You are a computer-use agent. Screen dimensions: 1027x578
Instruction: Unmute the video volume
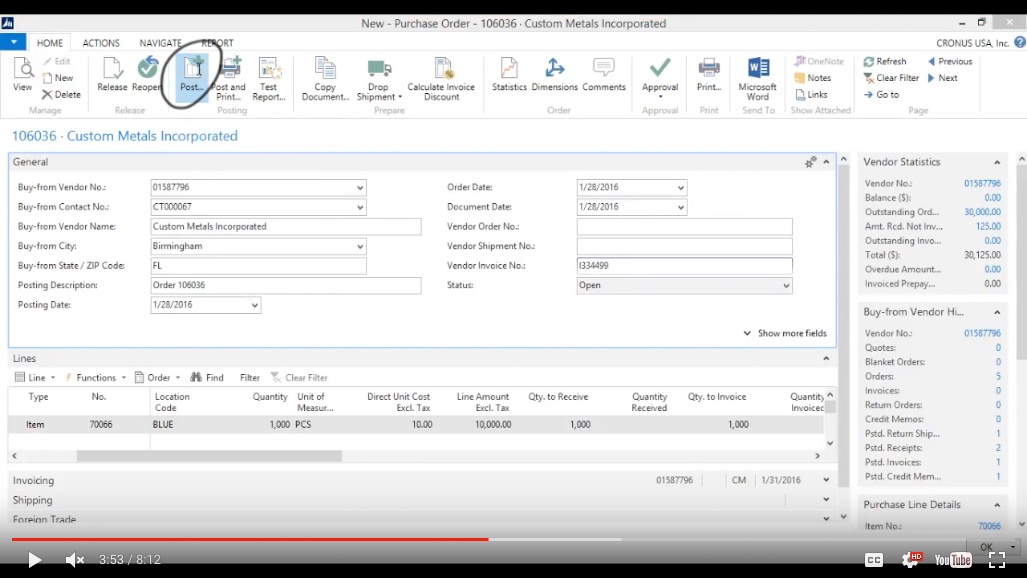click(75, 560)
